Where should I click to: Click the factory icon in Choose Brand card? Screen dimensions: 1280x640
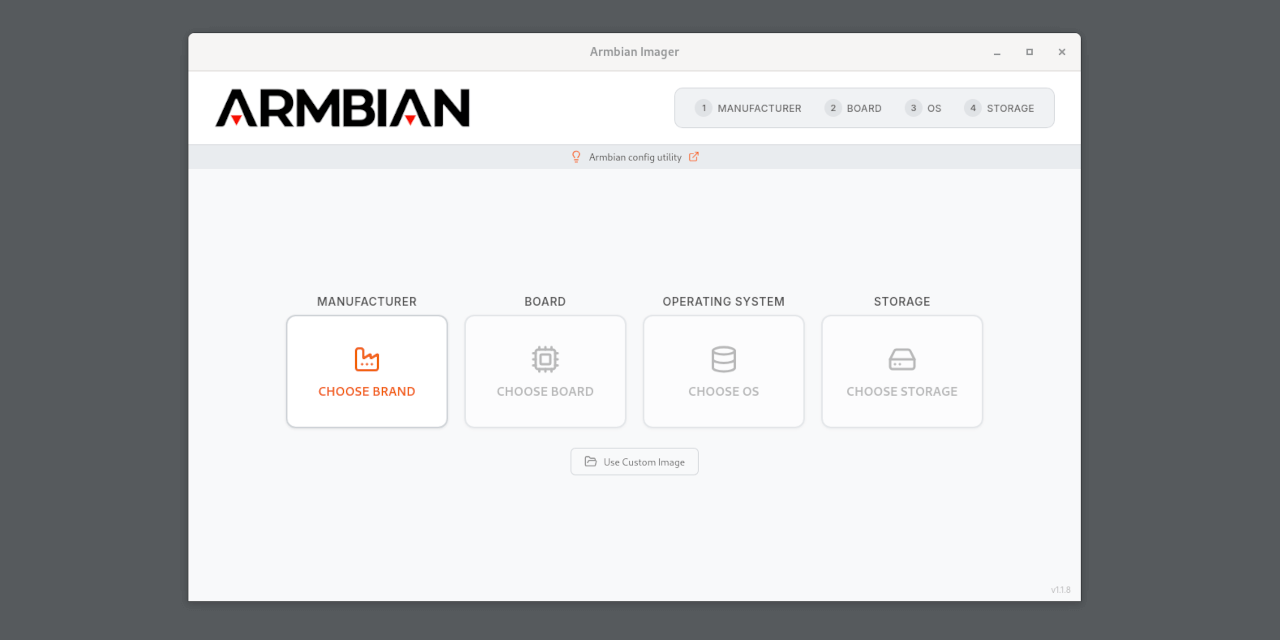367,359
